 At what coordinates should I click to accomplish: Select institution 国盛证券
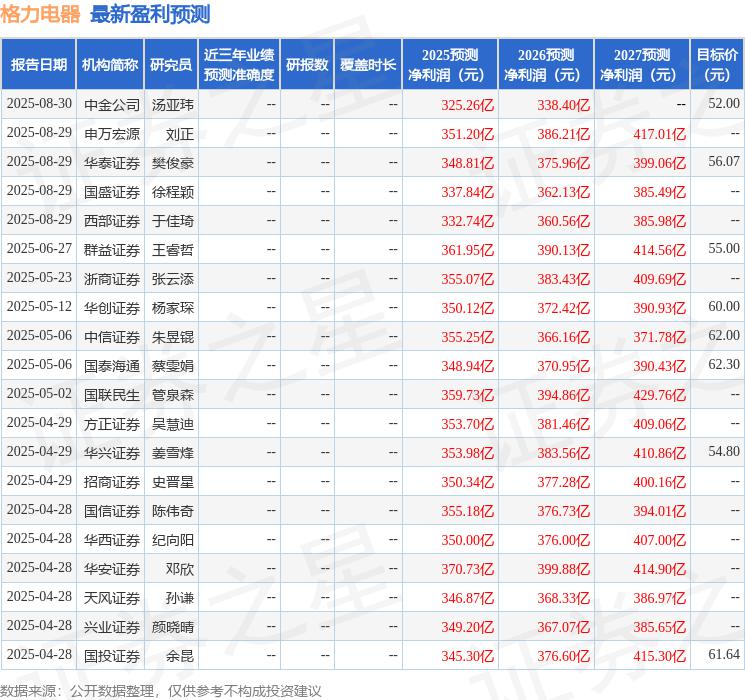click(112, 192)
